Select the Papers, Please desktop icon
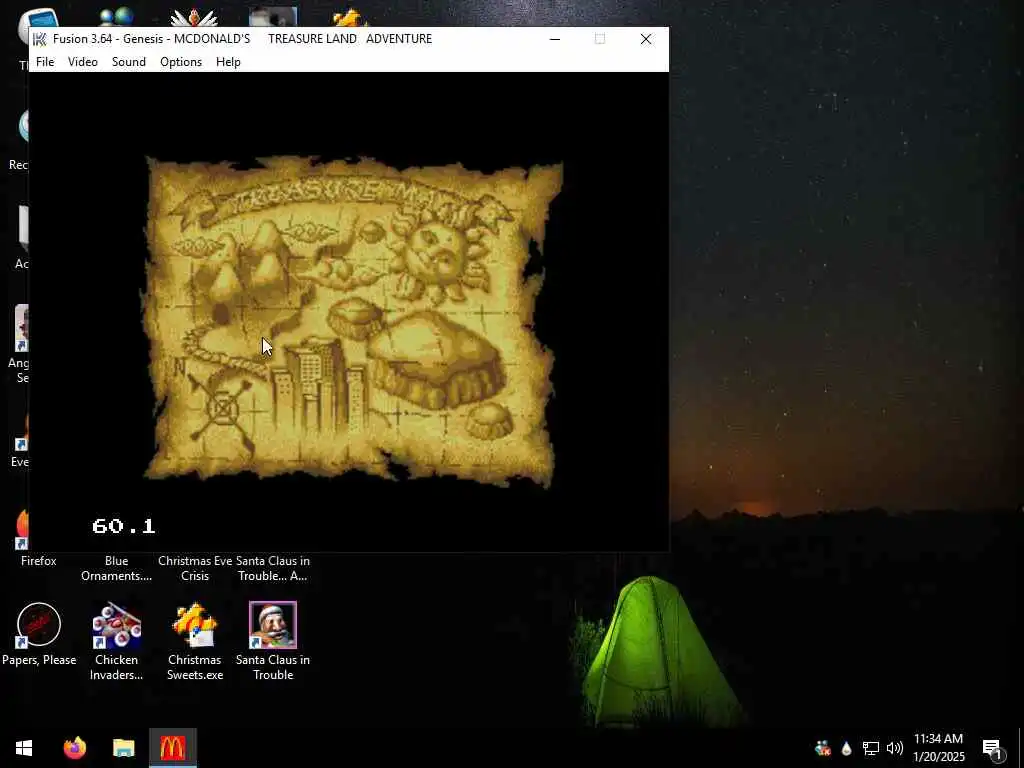The image size is (1024, 768). 39,625
